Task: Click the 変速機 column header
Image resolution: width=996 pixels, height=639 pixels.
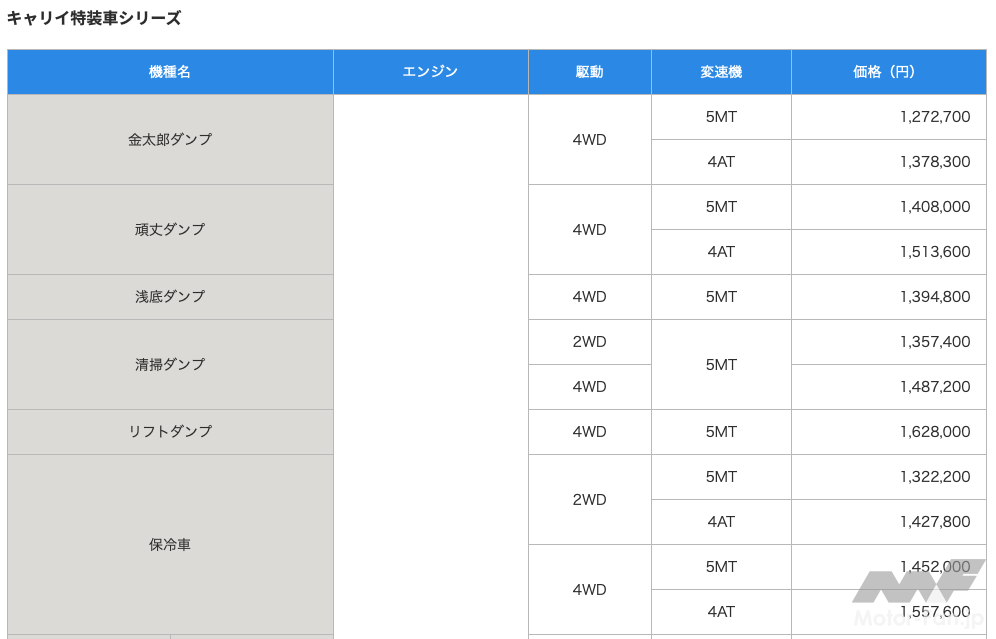Action: click(721, 72)
